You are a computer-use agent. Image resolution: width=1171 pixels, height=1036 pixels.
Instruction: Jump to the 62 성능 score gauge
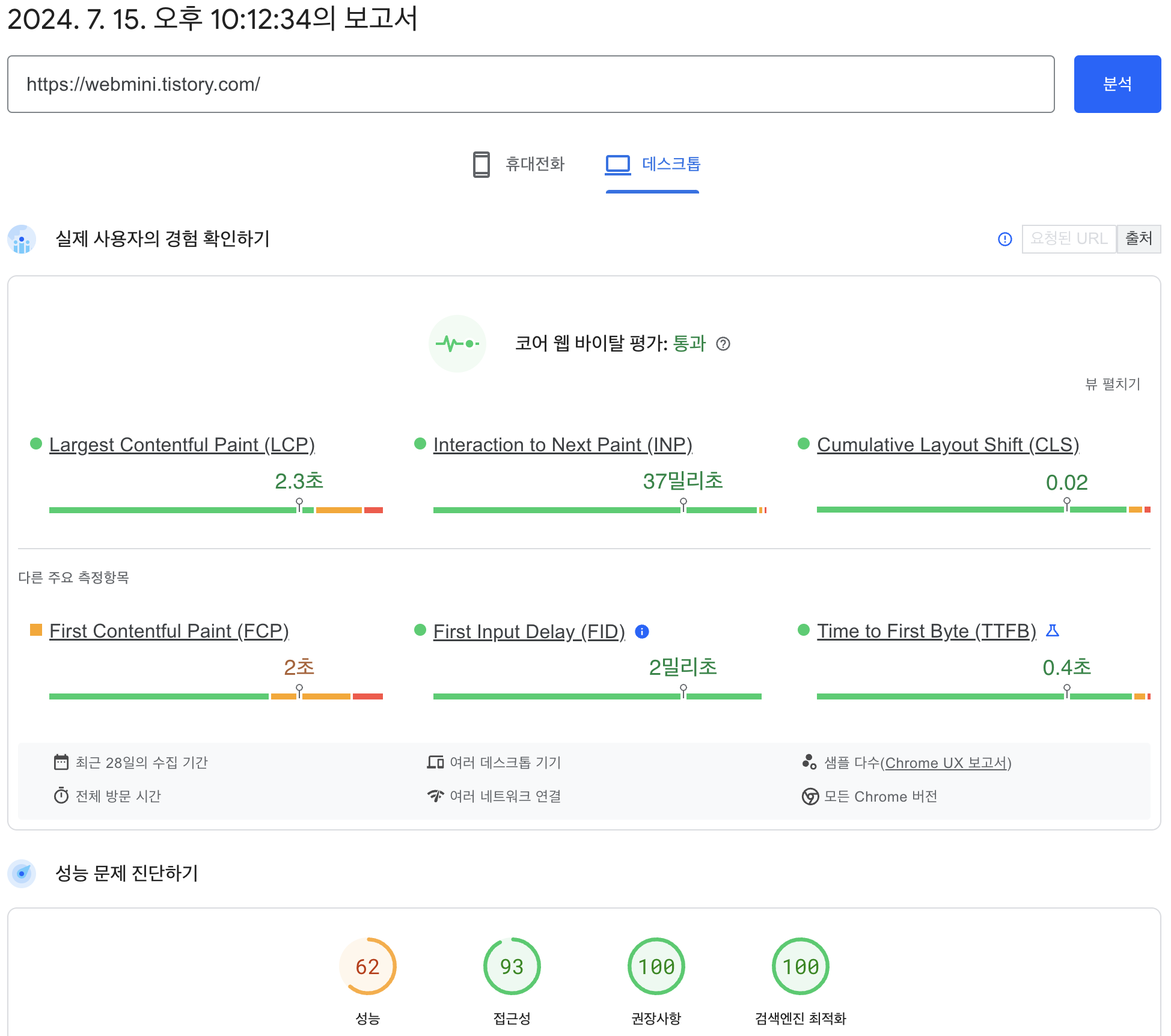click(x=367, y=966)
